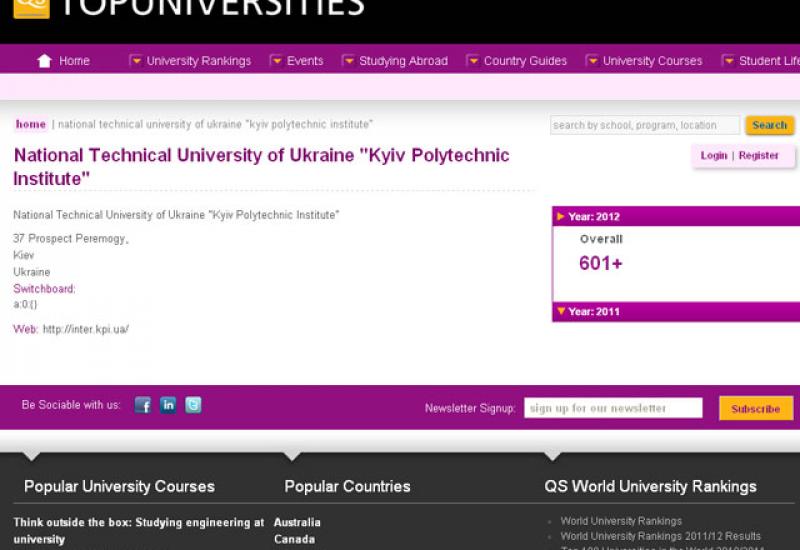This screenshot has height=550, width=800.
Task: Open the Canada country link
Action: click(x=294, y=539)
